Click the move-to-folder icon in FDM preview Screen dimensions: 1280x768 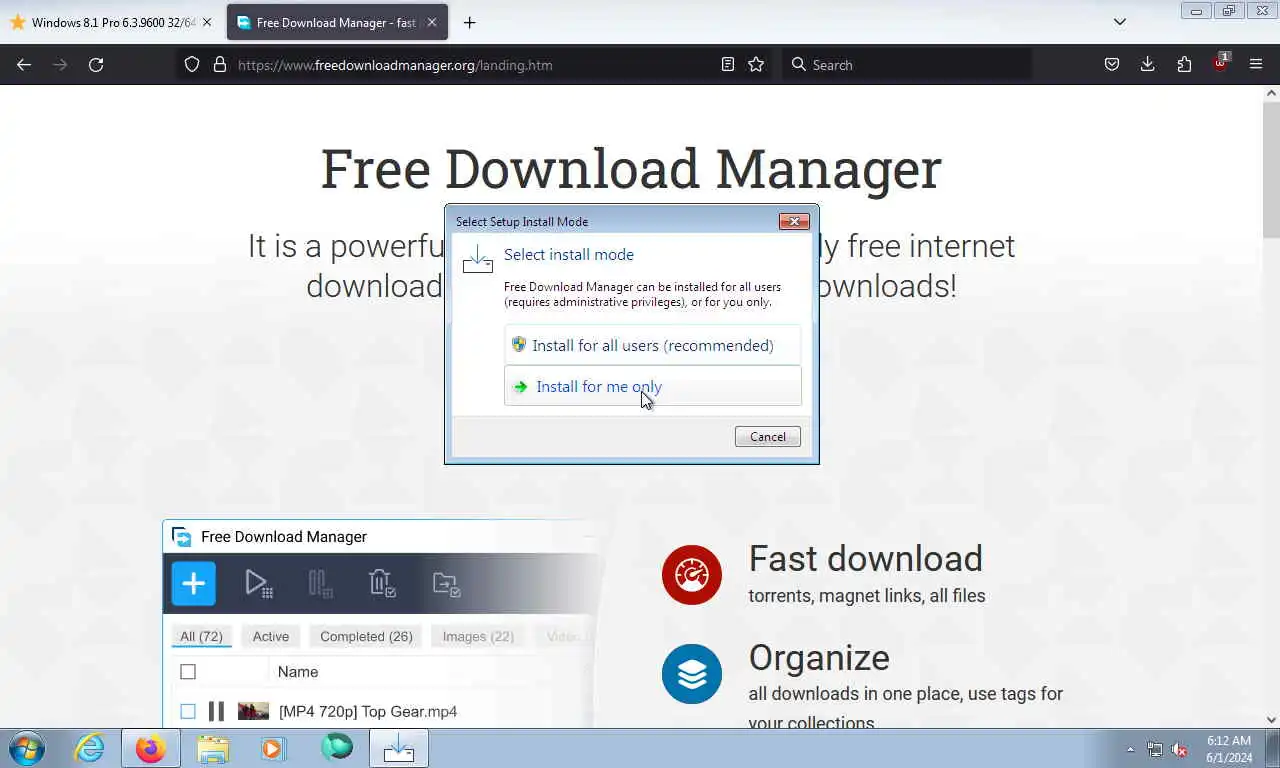446,584
